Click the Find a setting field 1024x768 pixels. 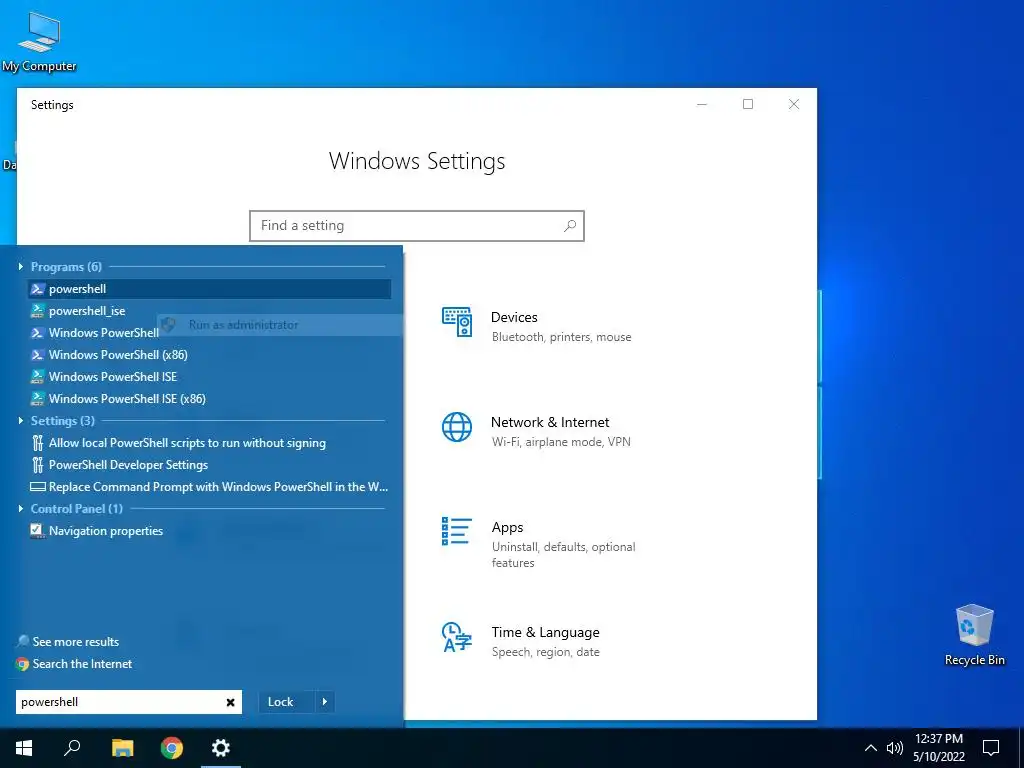coord(417,225)
